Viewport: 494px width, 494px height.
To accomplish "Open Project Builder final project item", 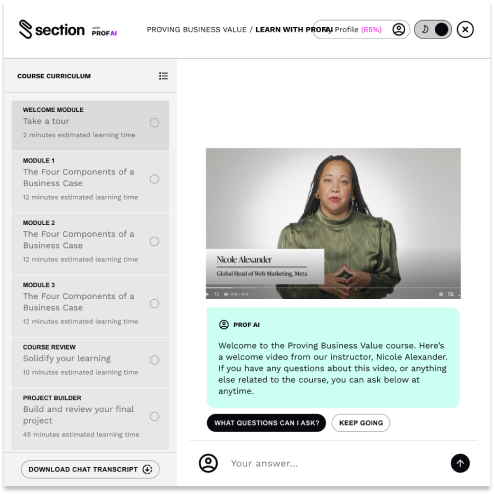I will tap(90, 419).
